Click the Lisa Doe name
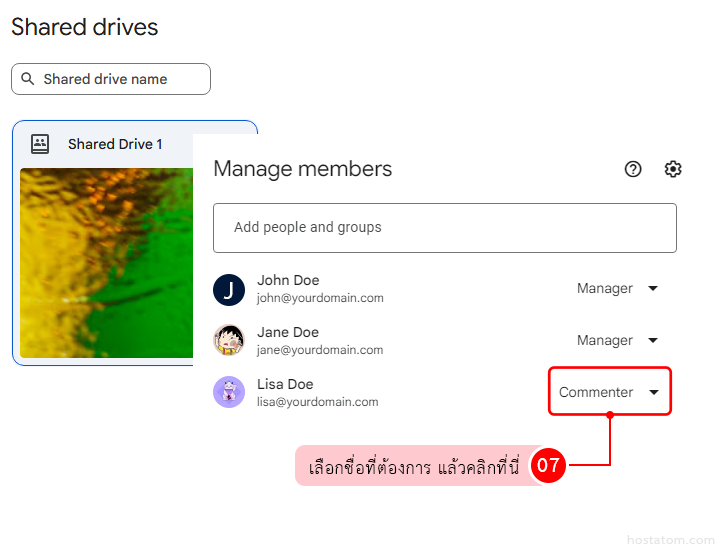 click(x=285, y=384)
